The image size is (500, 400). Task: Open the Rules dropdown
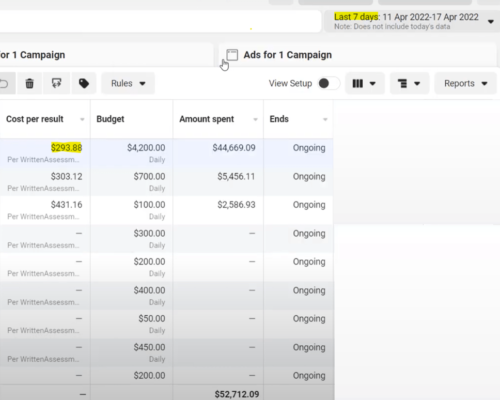click(x=128, y=83)
